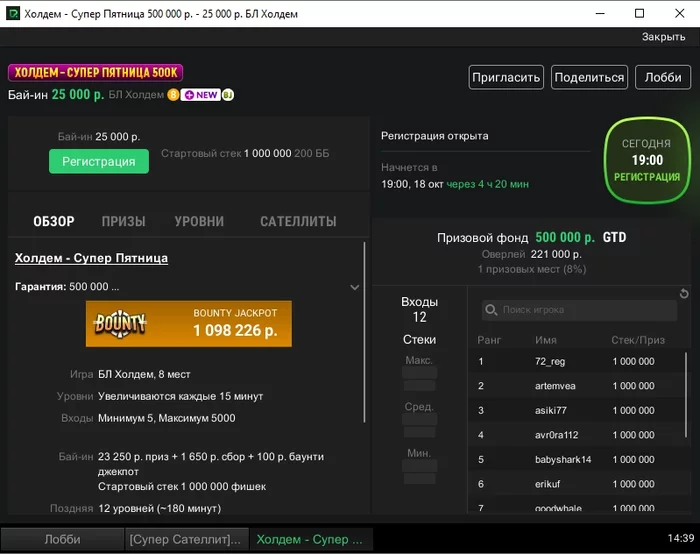Click the Ранг column header

489,340
